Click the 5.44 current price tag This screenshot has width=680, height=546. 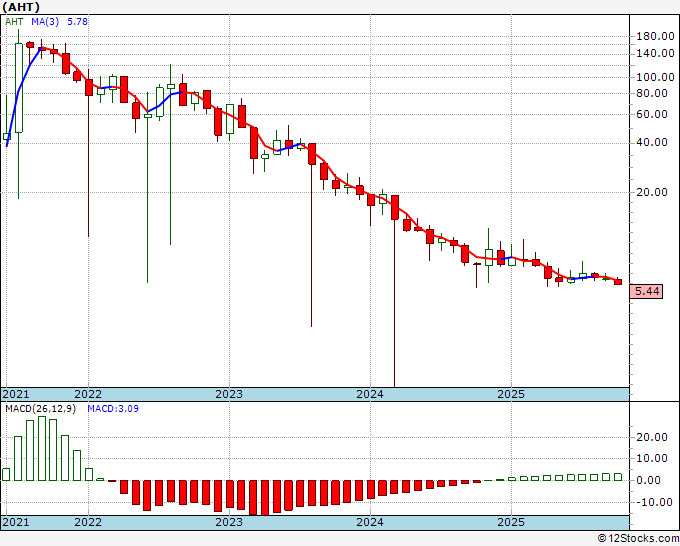[647, 291]
